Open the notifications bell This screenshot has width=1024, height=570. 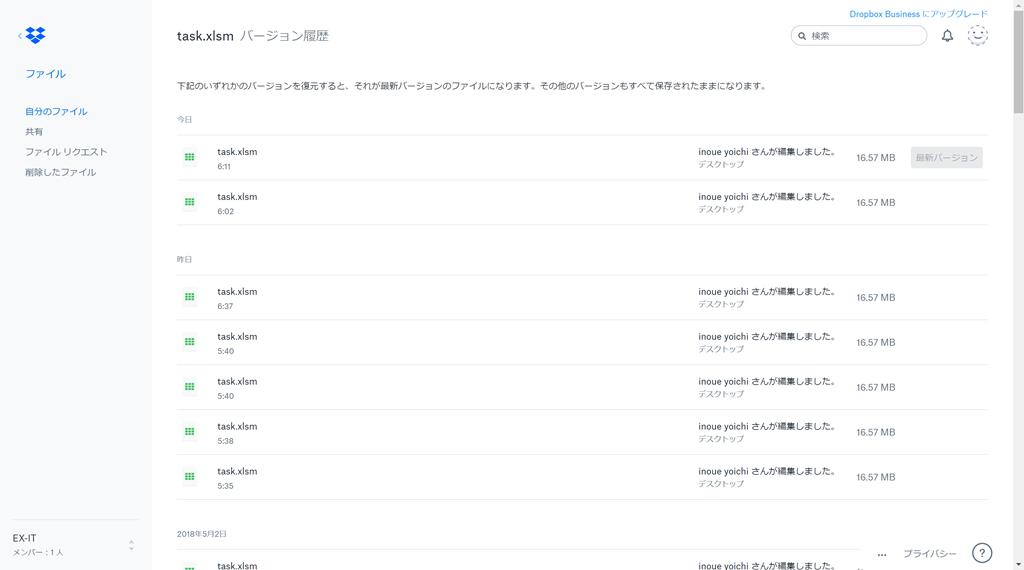point(947,36)
